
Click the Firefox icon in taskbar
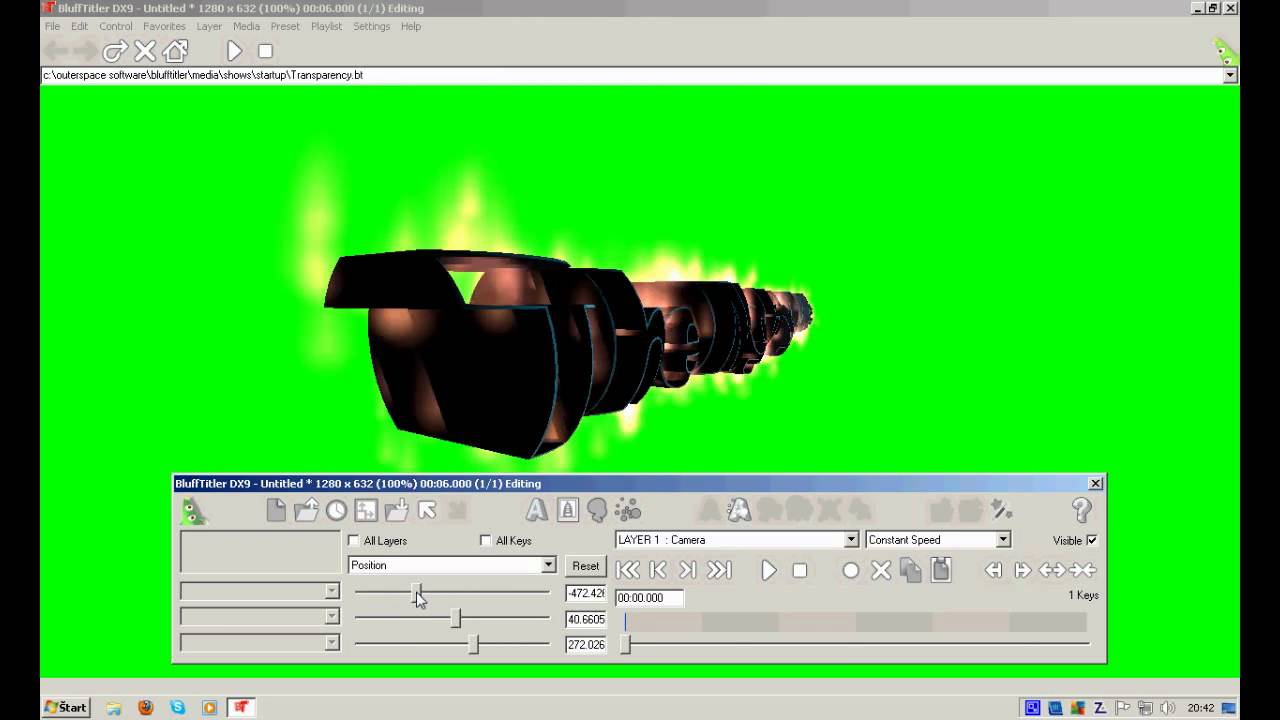click(x=146, y=707)
